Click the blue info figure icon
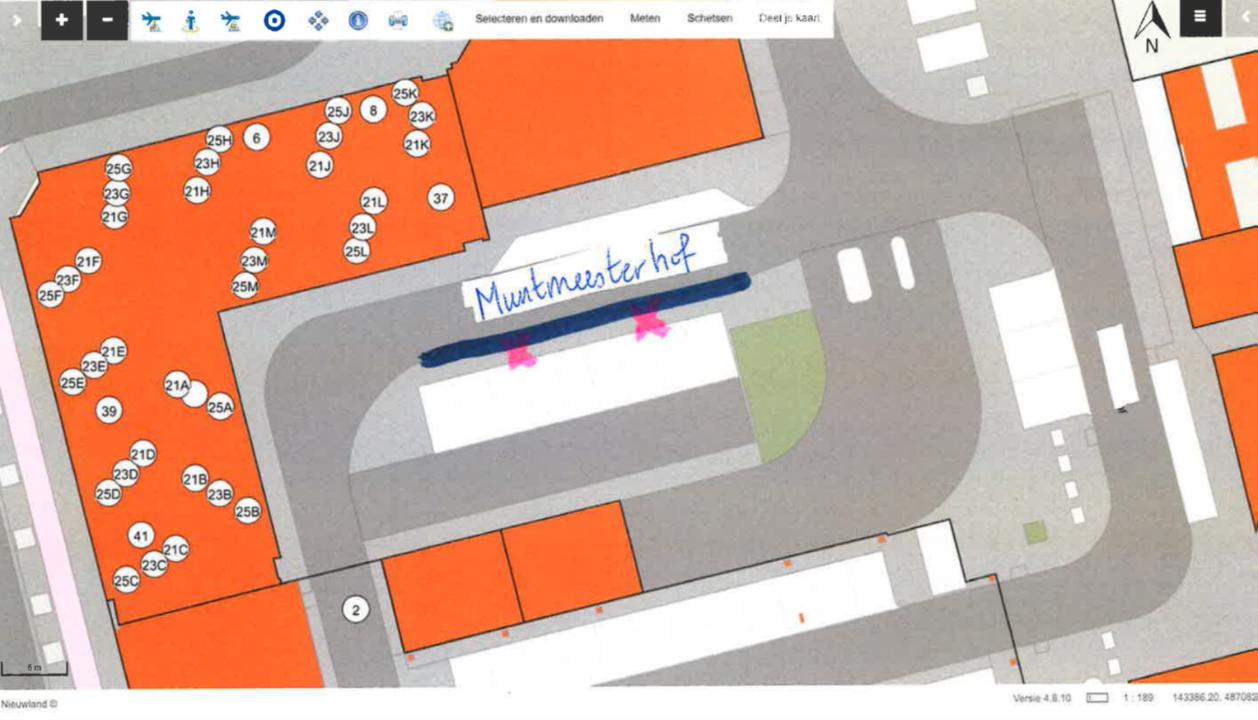Image resolution: width=1258 pixels, height=720 pixels. pyautogui.click(x=190, y=21)
